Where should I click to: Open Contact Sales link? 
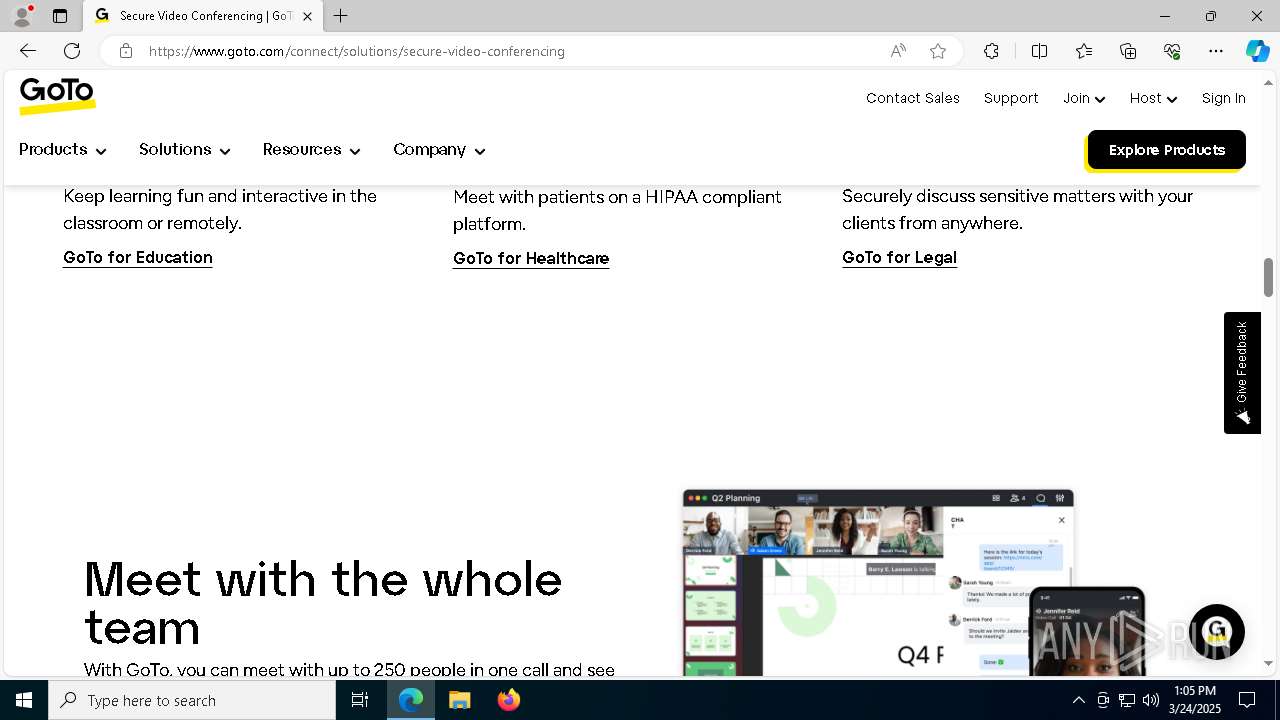tap(913, 98)
